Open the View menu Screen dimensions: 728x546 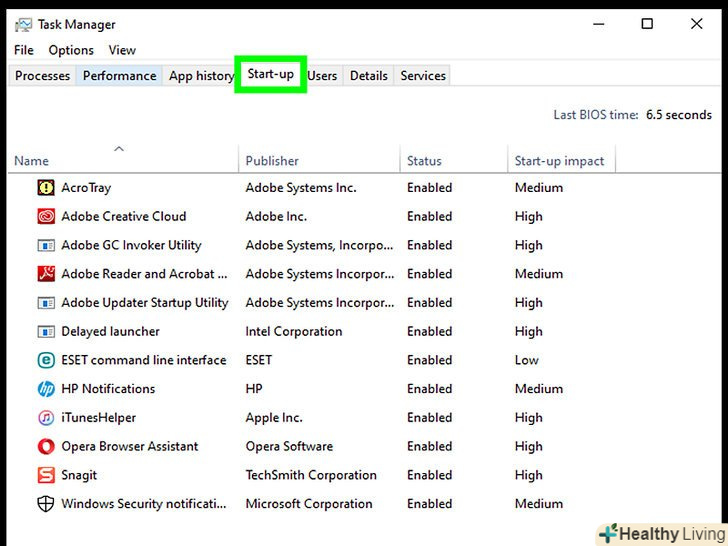coord(122,50)
